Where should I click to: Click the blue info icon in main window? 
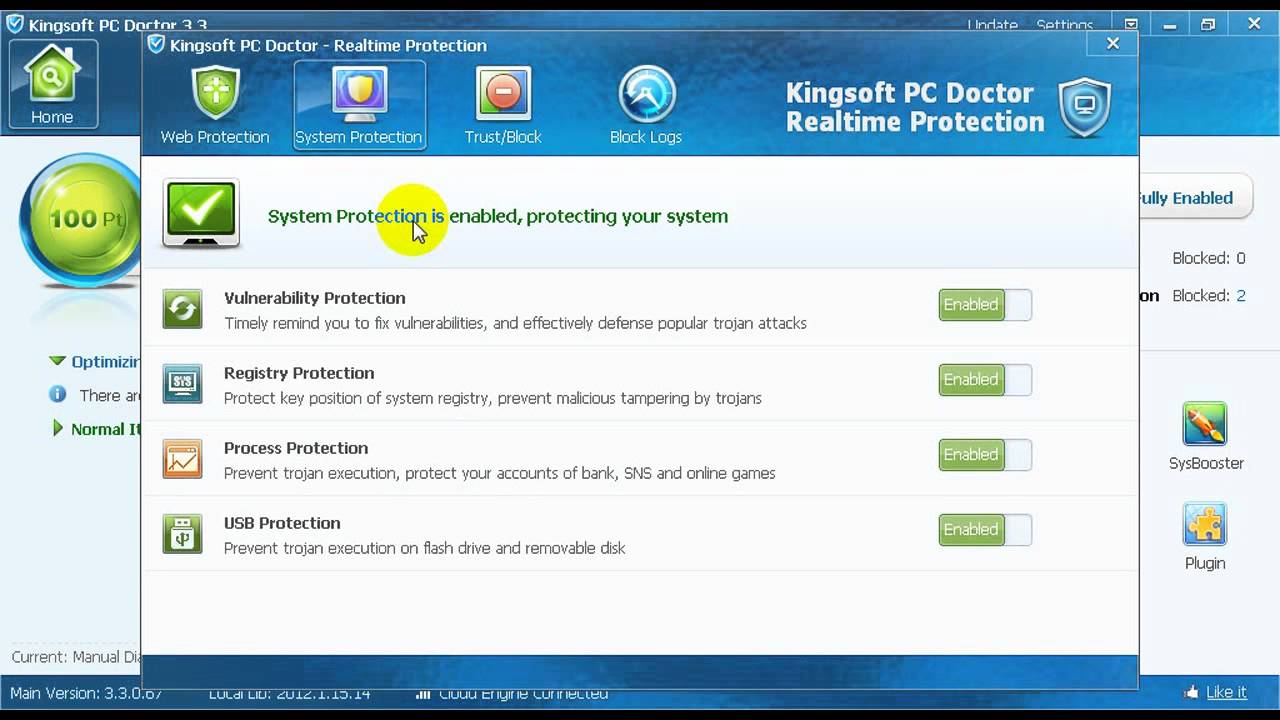58,395
